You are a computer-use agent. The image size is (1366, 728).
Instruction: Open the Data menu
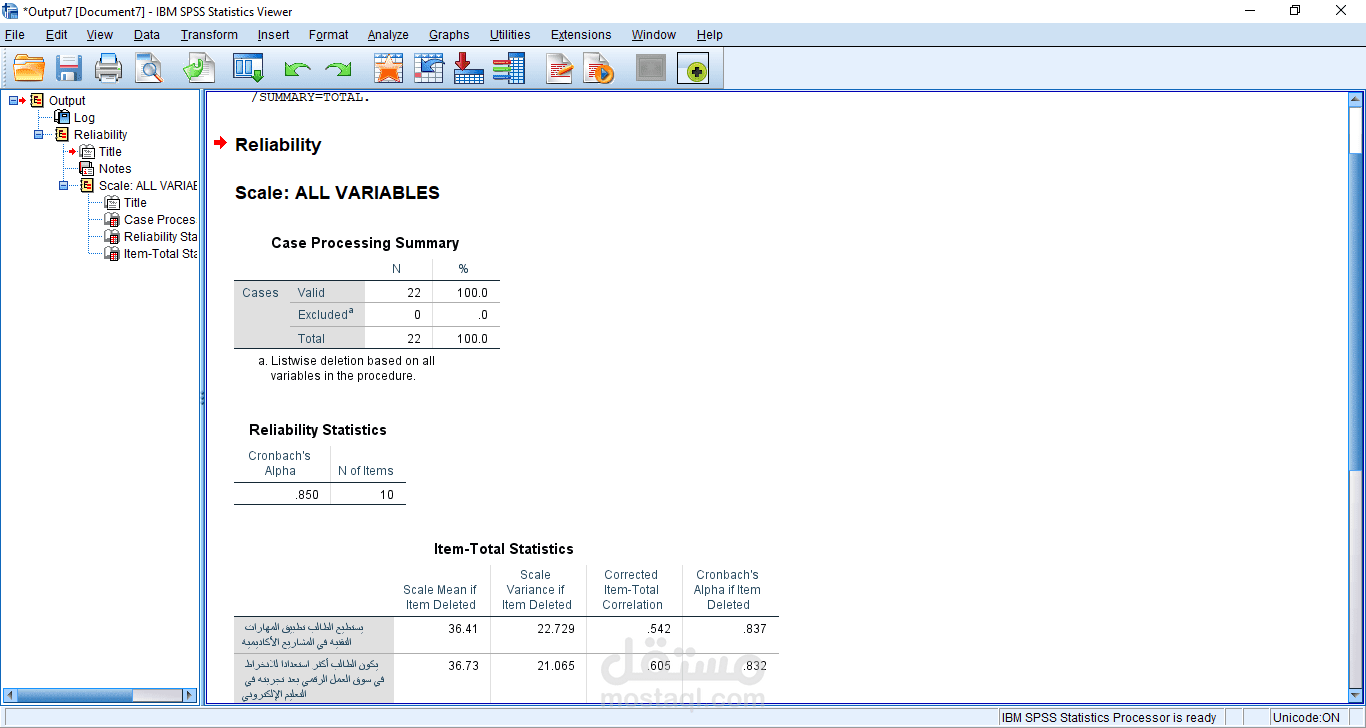click(x=147, y=35)
